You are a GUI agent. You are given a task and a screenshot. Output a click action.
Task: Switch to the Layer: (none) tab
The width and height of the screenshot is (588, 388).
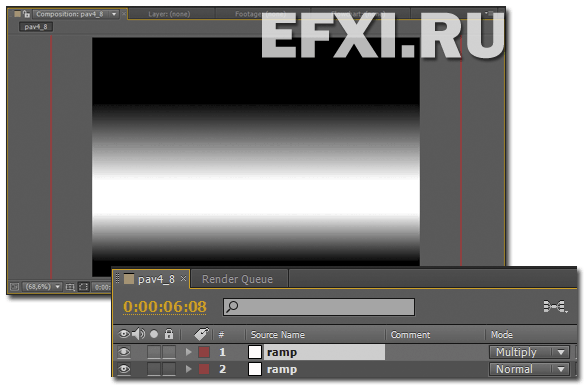coord(169,14)
